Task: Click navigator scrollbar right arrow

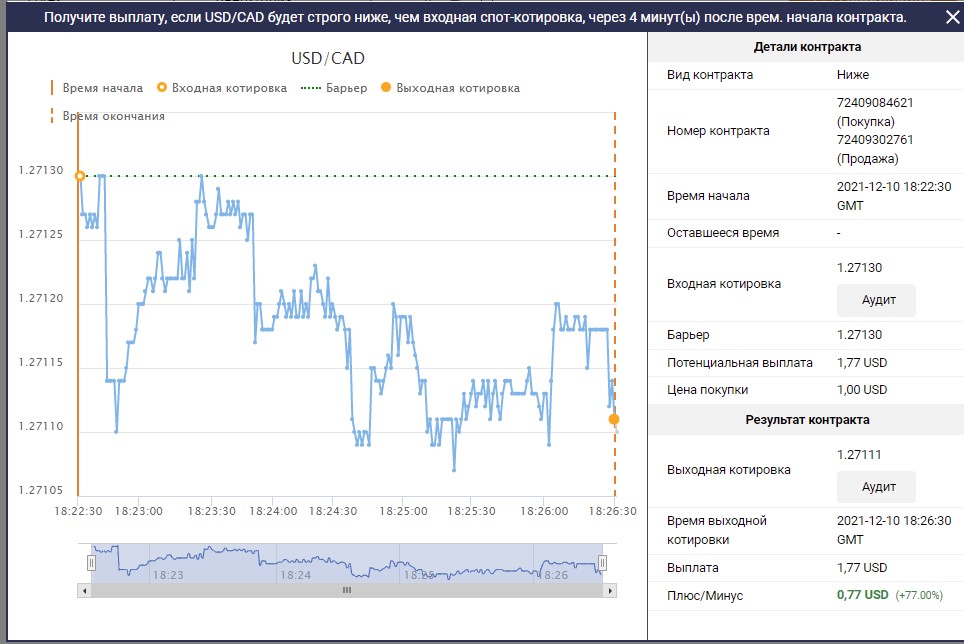Action: (610, 591)
